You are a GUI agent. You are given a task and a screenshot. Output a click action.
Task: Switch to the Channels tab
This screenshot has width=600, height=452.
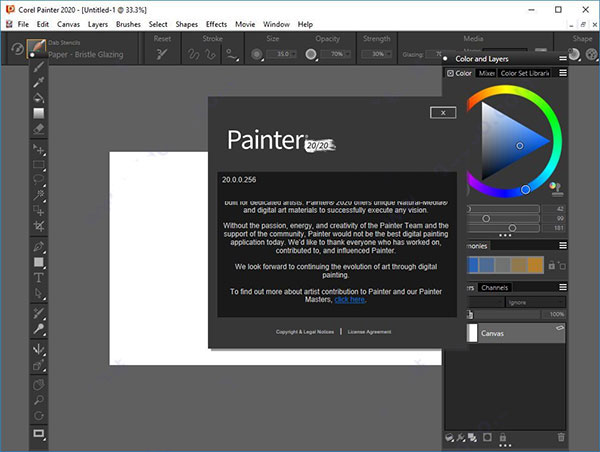tap(494, 287)
